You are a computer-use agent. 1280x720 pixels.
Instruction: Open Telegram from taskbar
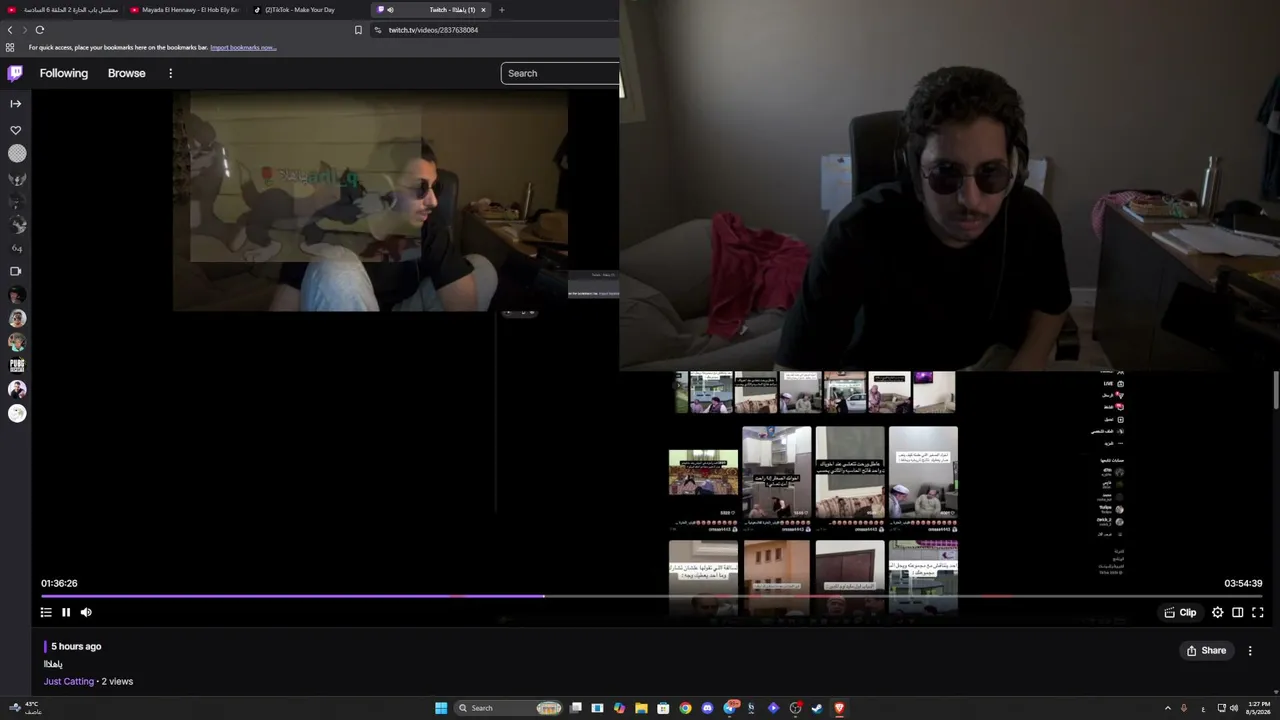point(730,708)
